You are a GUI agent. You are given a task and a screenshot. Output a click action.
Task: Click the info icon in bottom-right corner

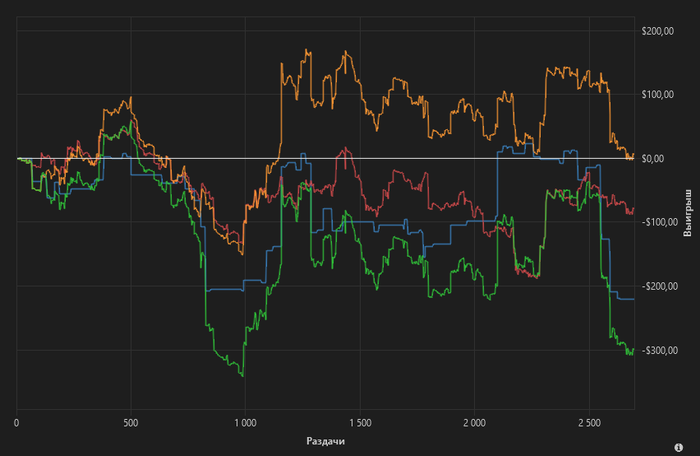click(679, 447)
